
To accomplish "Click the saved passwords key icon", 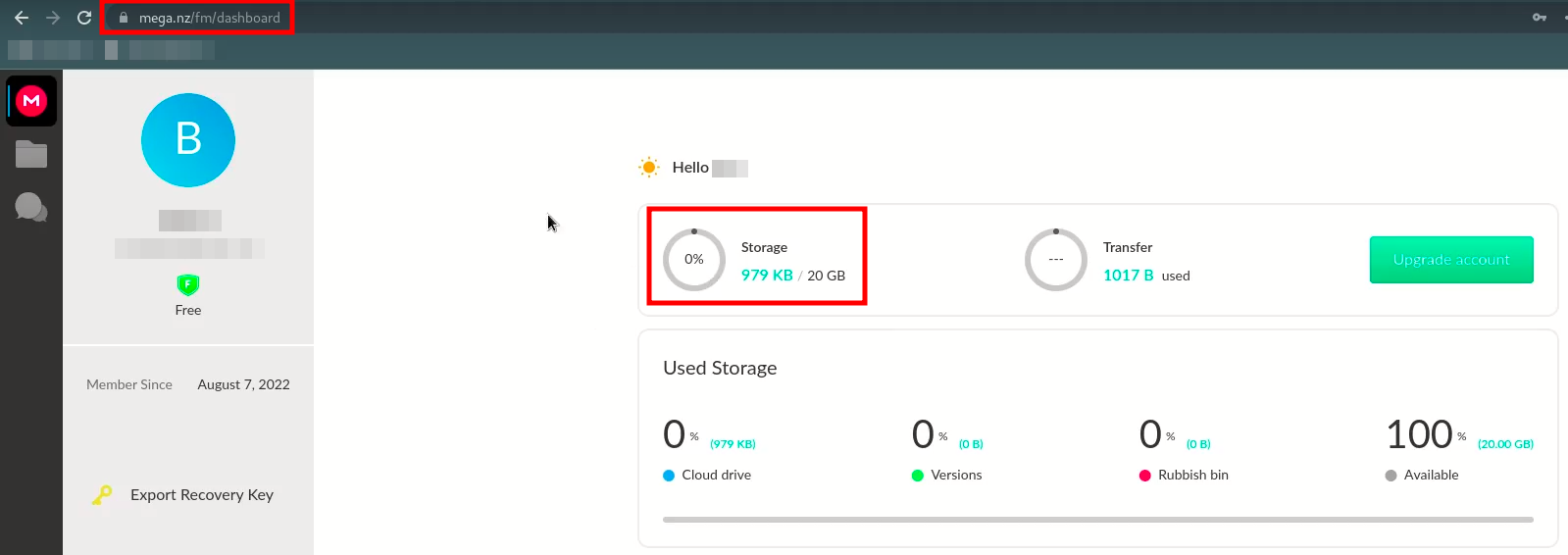I will [x=1540, y=18].
